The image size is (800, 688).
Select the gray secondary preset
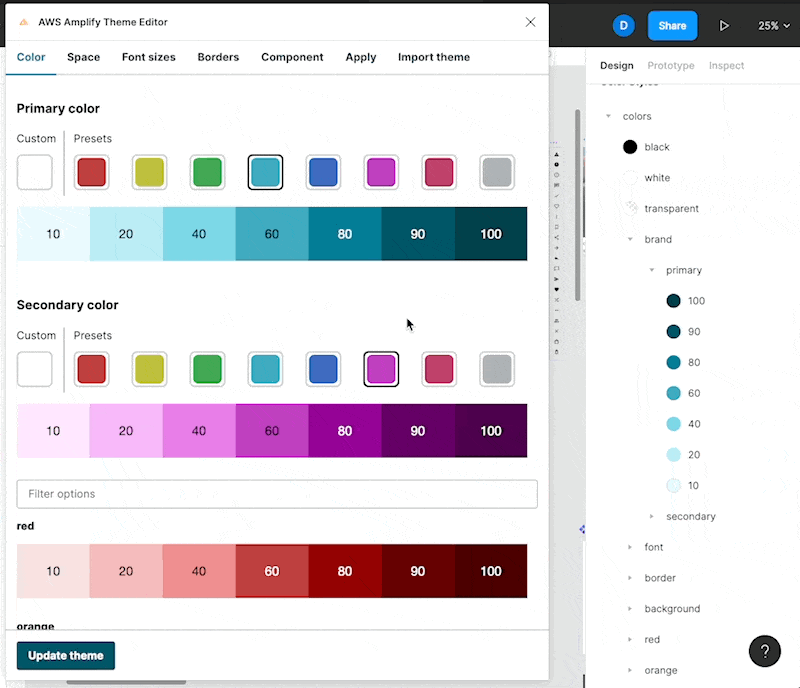tap(497, 369)
